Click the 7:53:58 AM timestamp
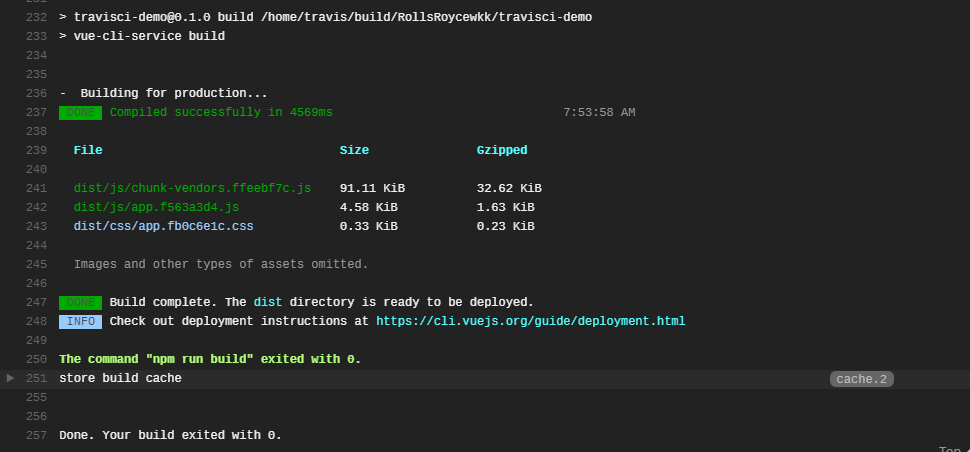This screenshot has width=970, height=452. (x=599, y=113)
